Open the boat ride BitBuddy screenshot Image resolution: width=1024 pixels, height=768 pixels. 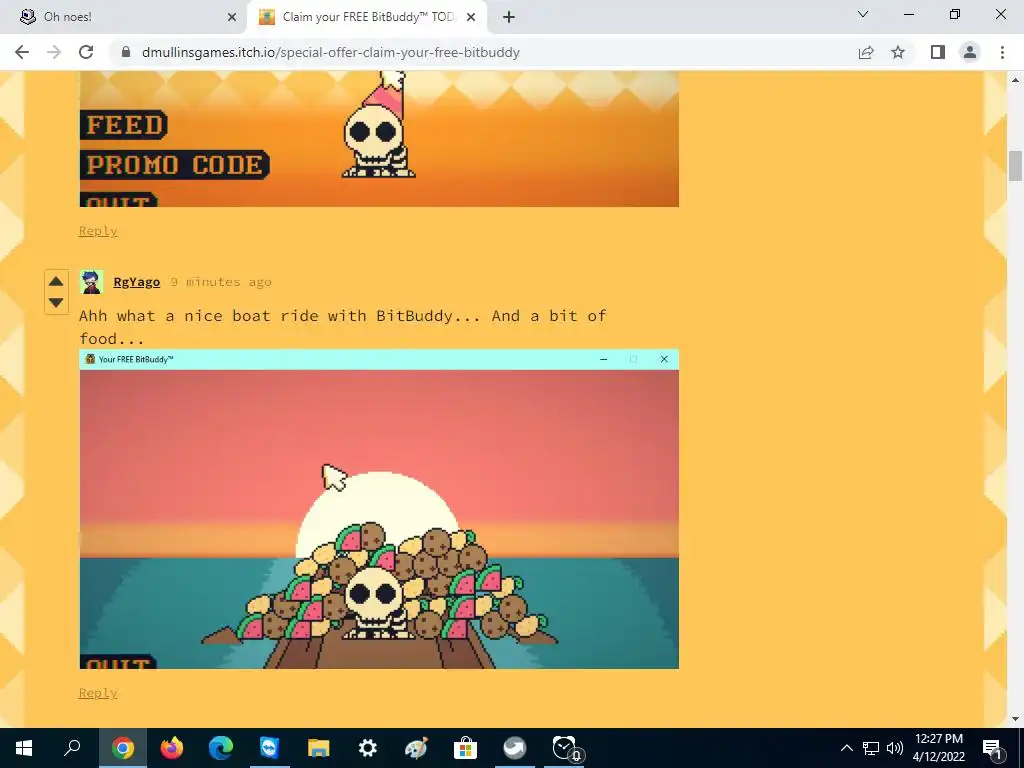click(x=379, y=509)
